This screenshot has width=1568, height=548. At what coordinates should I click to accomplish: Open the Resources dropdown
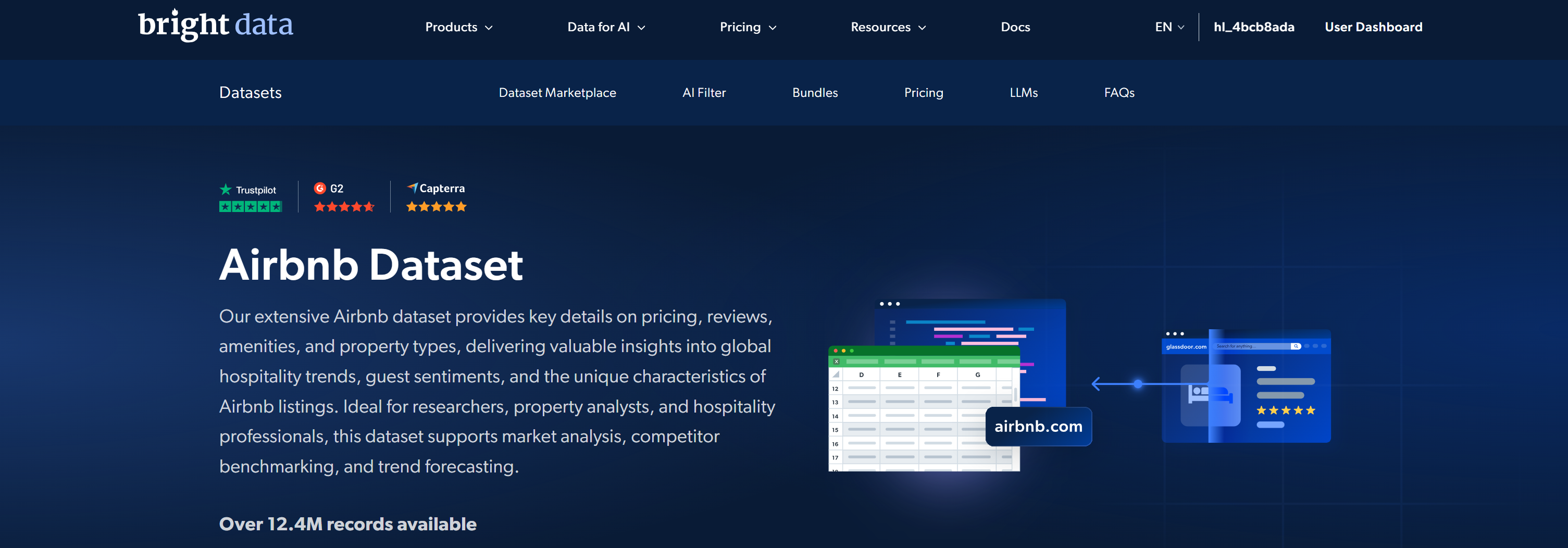pyautogui.click(x=888, y=27)
